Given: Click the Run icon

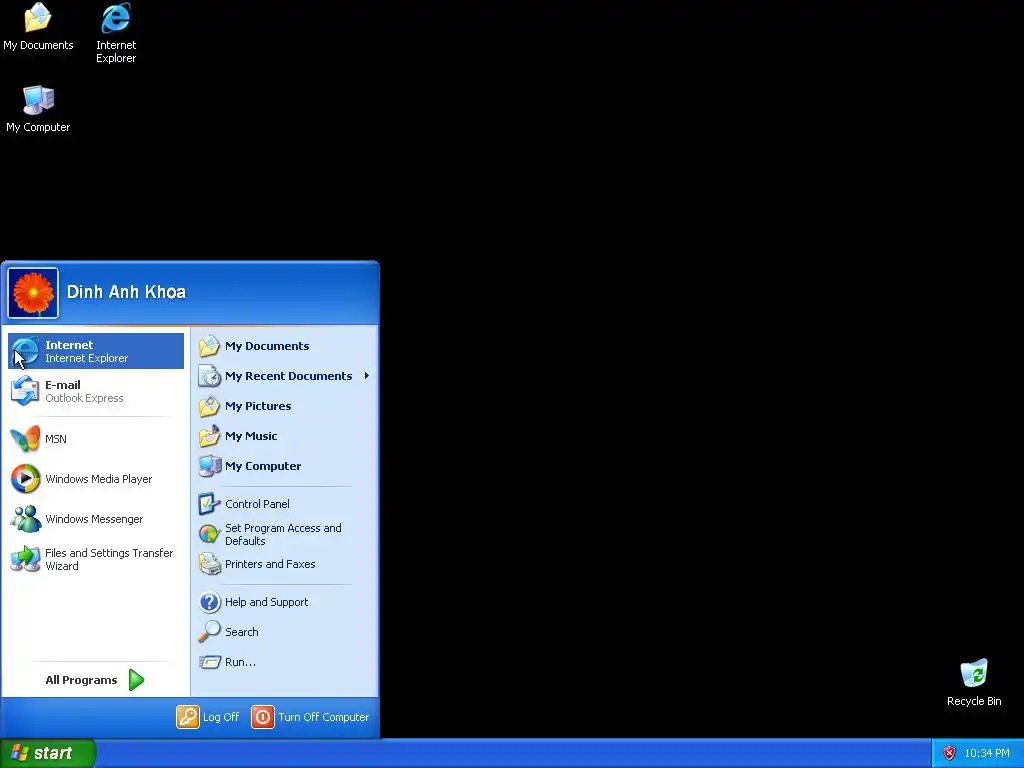Looking at the screenshot, I should point(210,662).
